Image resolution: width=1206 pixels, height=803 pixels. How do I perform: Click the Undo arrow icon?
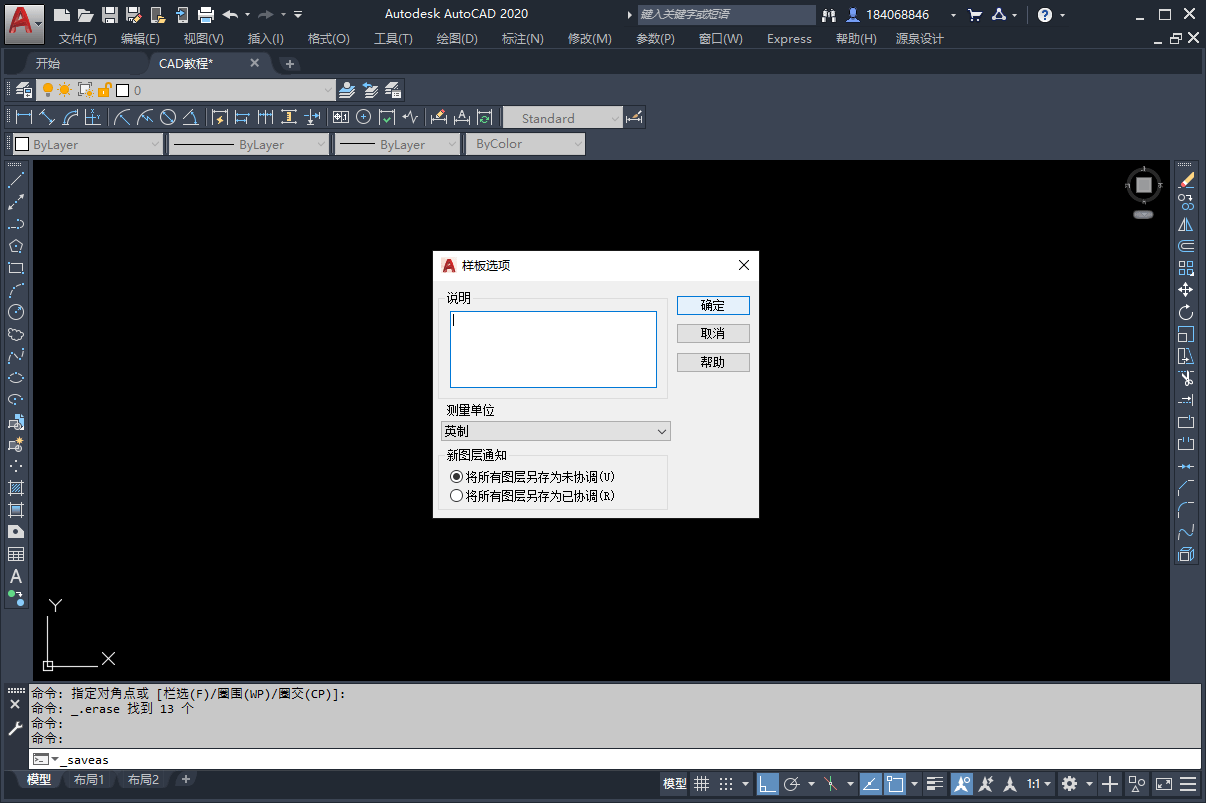click(x=230, y=15)
